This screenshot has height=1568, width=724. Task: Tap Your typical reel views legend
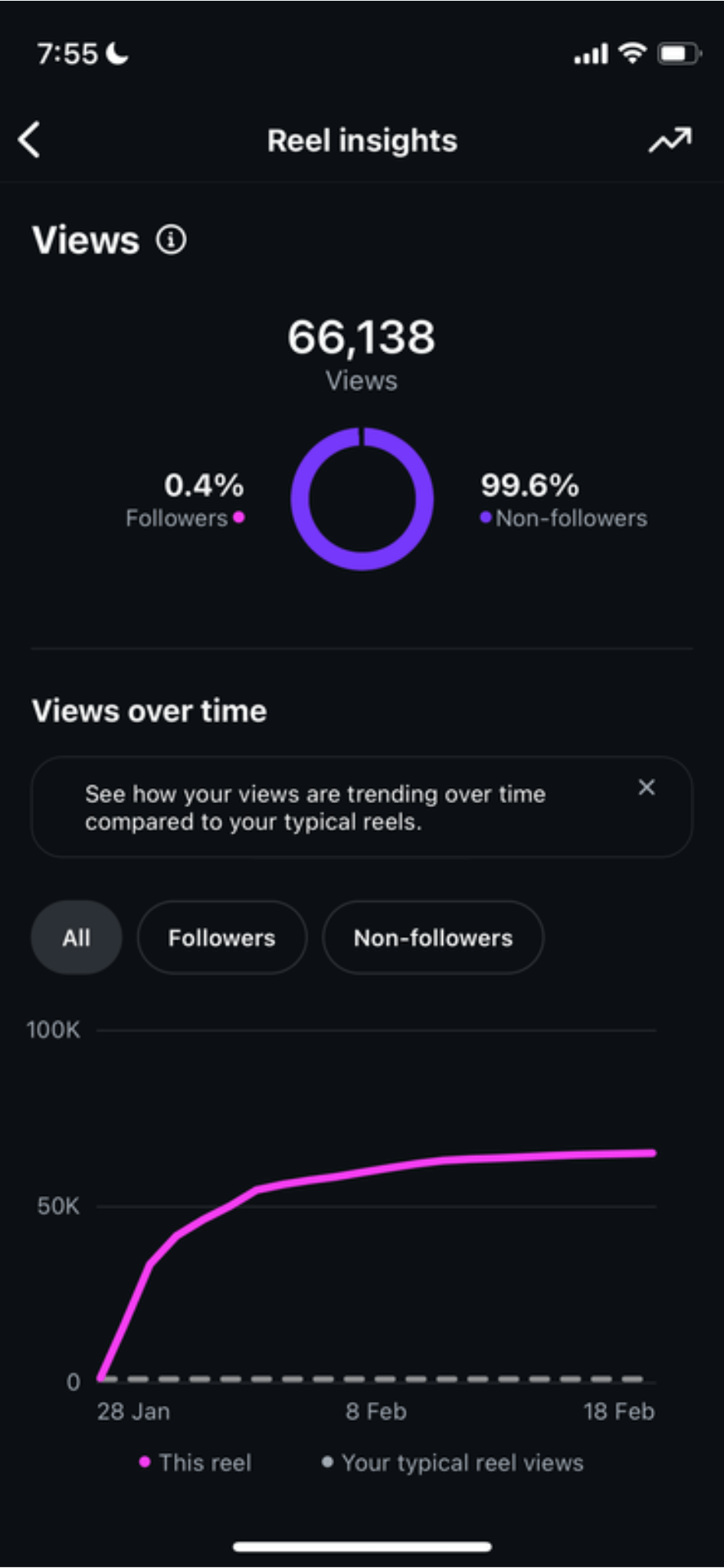coord(453,1462)
